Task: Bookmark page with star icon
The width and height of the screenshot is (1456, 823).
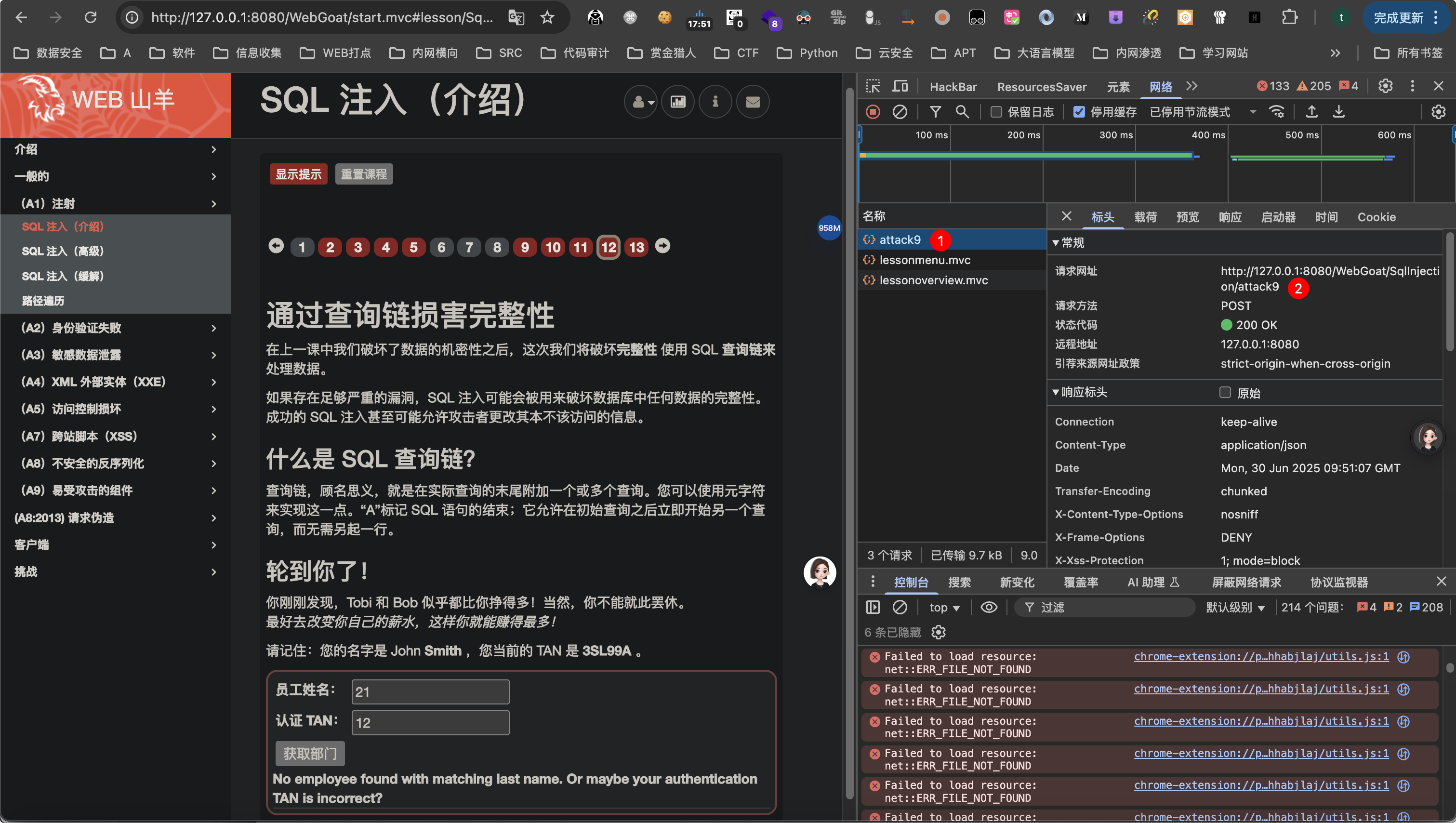Action: (x=546, y=17)
